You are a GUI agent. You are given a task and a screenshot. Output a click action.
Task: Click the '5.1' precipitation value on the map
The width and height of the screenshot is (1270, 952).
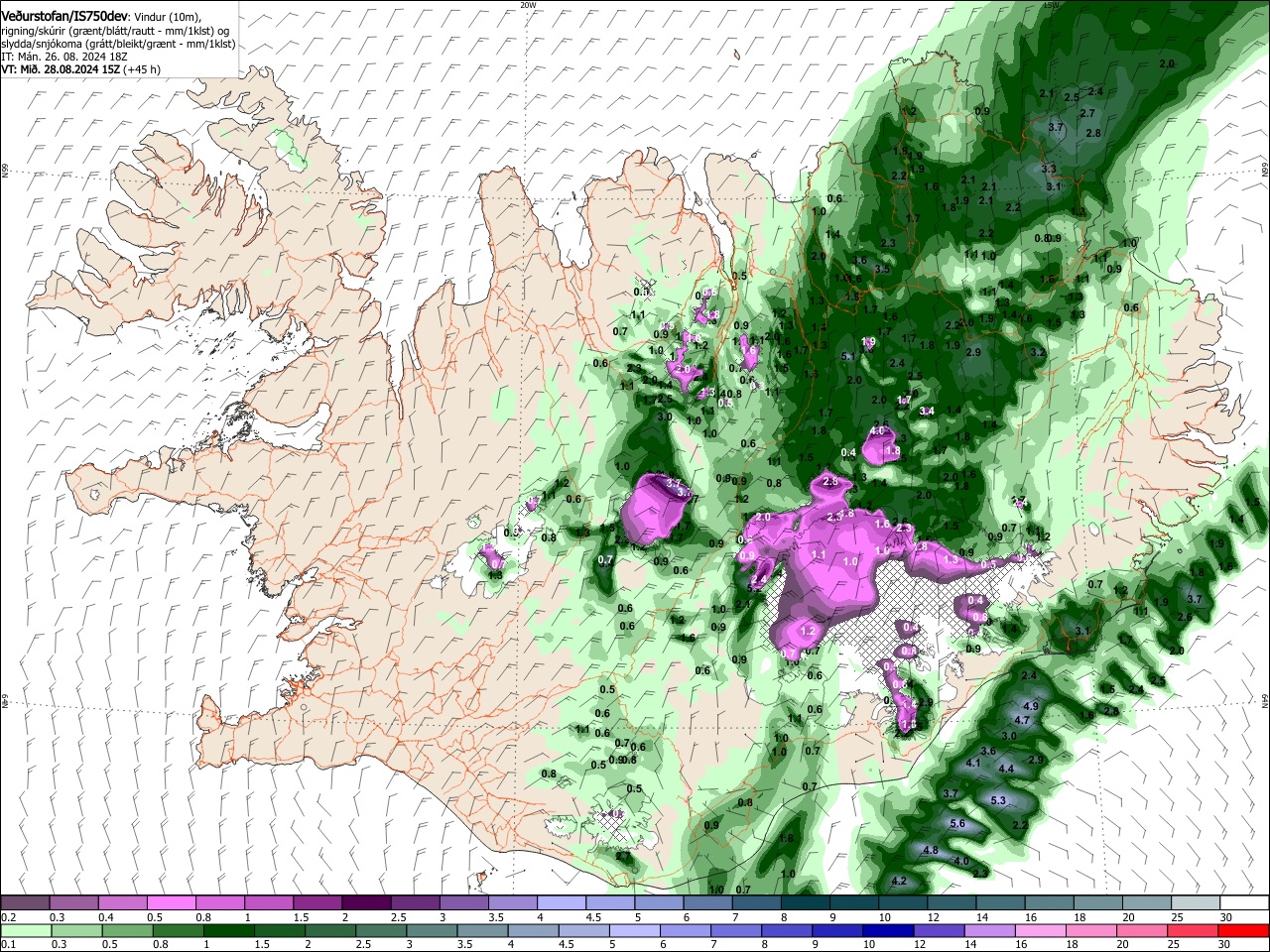click(848, 356)
